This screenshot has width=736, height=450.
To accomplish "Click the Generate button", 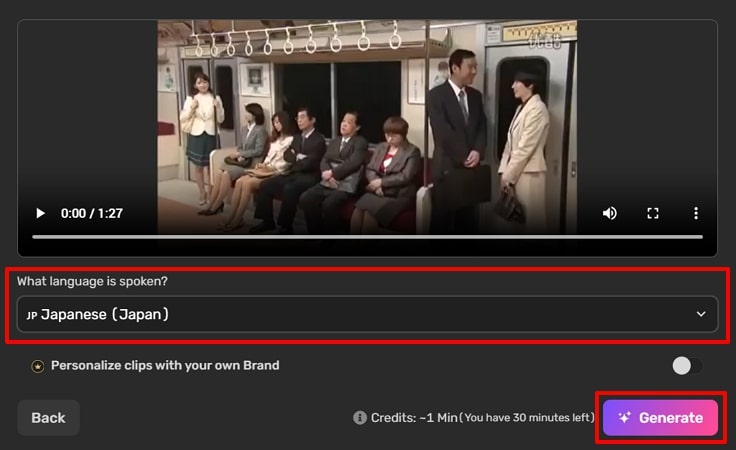I will pos(660,418).
